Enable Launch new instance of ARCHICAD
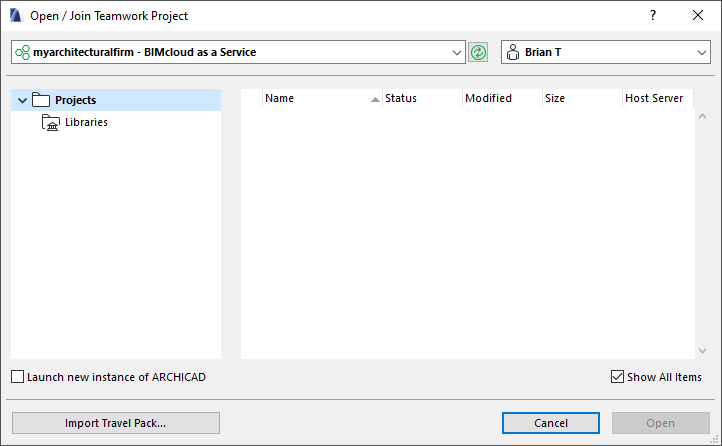This screenshot has height=446, width=722. pos(18,377)
